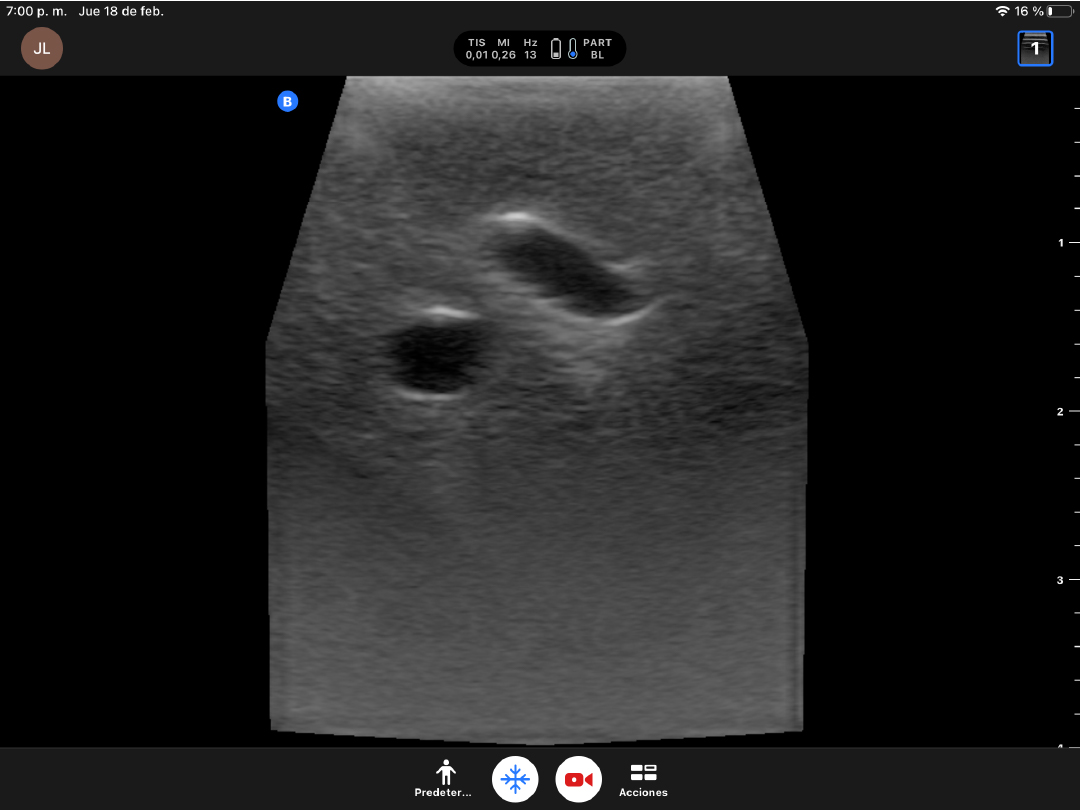
Task: Tap the probe thermometer temperature icon
Action: tap(573, 49)
